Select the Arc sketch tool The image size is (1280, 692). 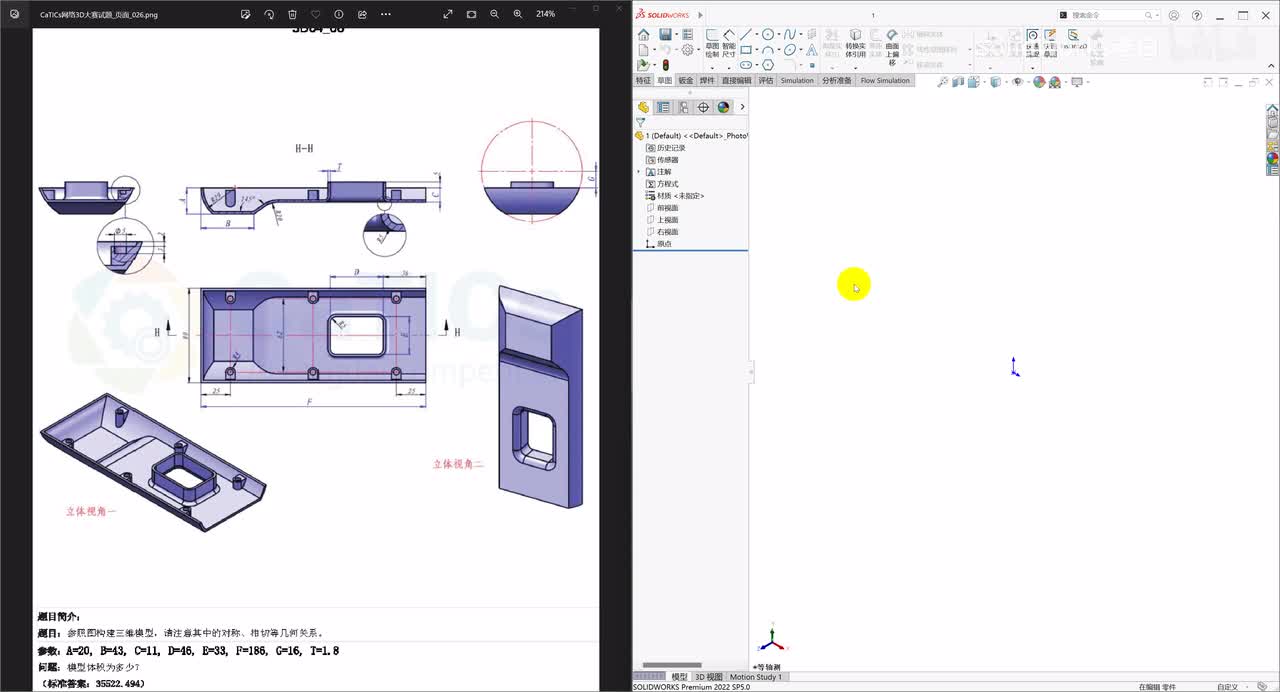(x=768, y=49)
